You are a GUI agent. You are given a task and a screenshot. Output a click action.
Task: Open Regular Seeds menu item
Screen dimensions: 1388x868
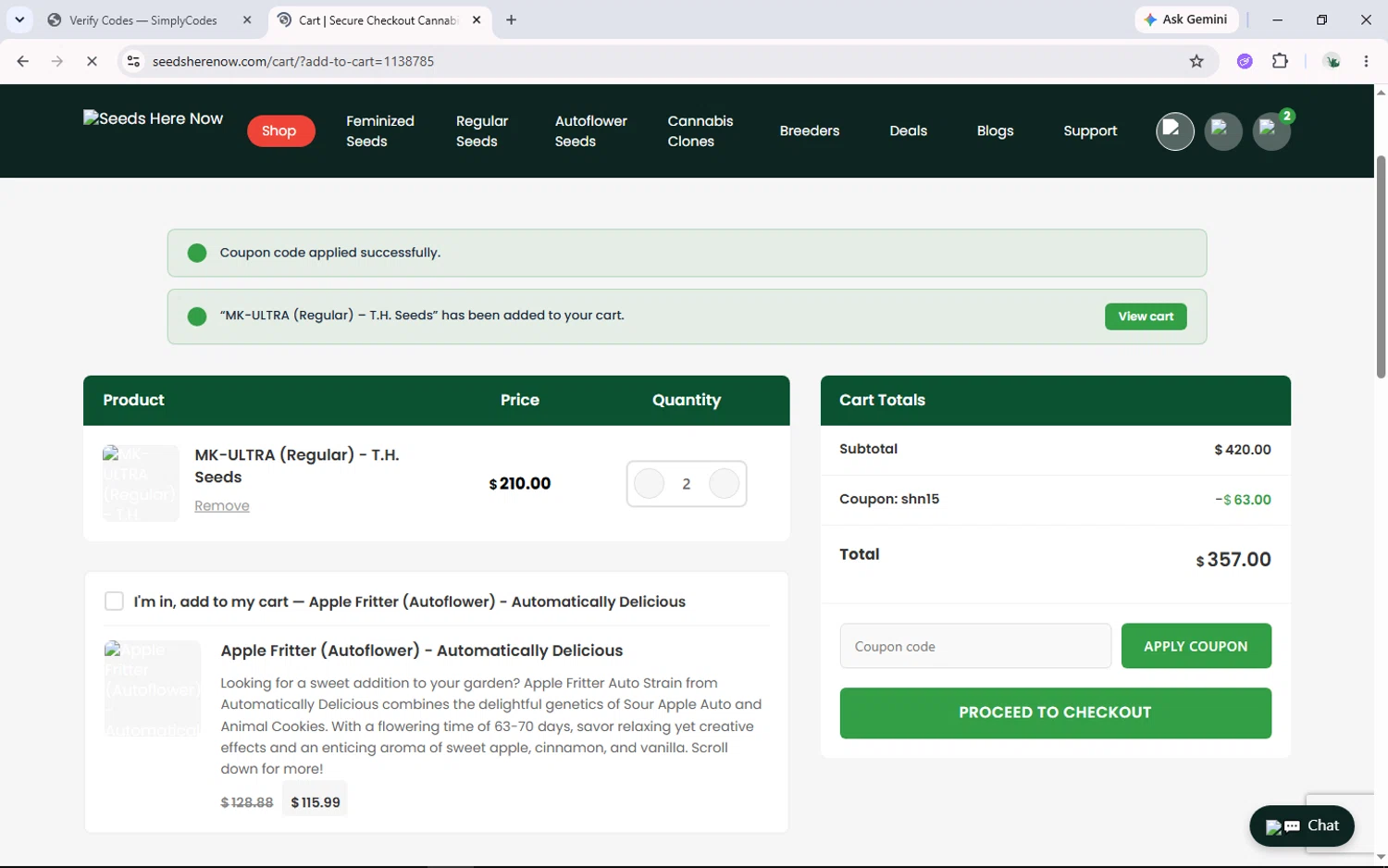[x=481, y=131]
